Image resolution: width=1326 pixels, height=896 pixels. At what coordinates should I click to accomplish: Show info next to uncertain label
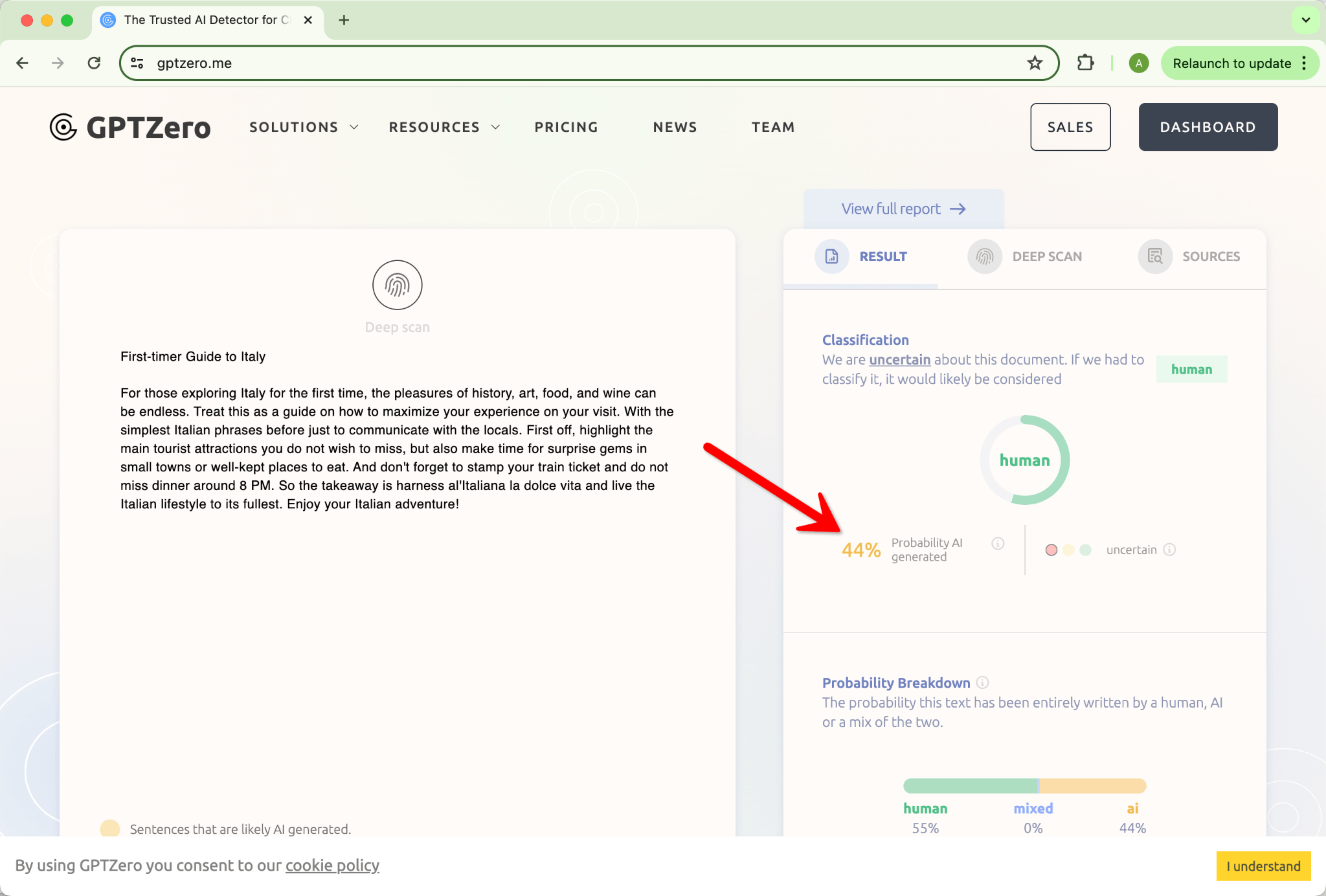click(x=1169, y=550)
